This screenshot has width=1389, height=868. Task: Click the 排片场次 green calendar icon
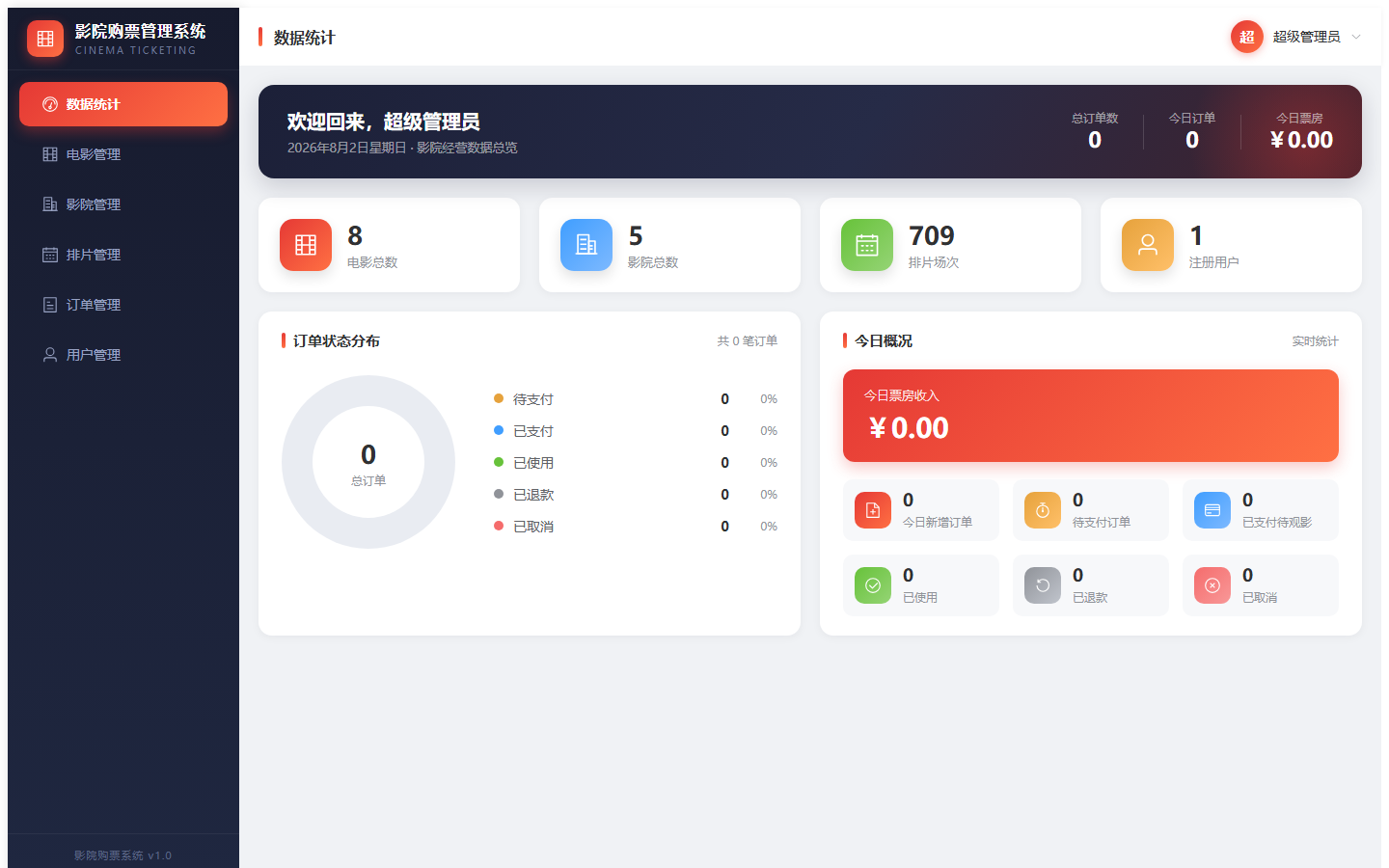[867, 245]
